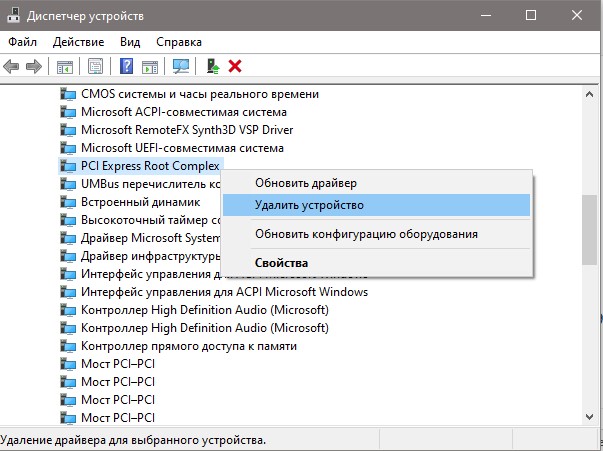The width and height of the screenshot is (603, 451).
Task: Click the vertical scrollbar up arrow
Action: (589, 94)
